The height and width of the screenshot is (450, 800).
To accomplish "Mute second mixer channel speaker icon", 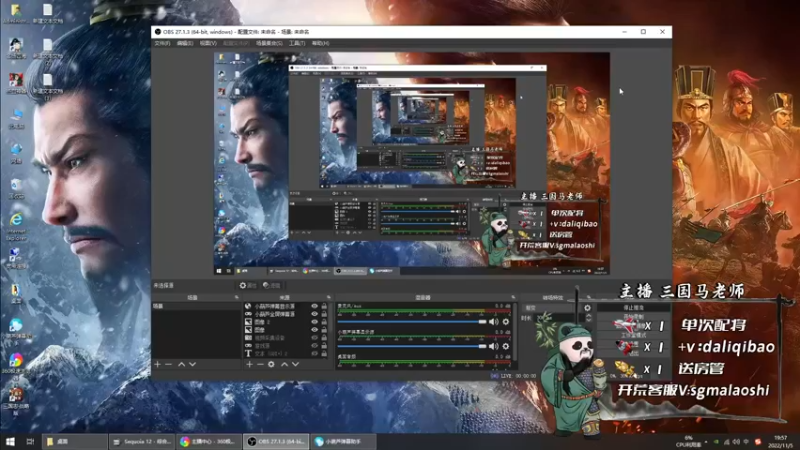I will 493,346.
